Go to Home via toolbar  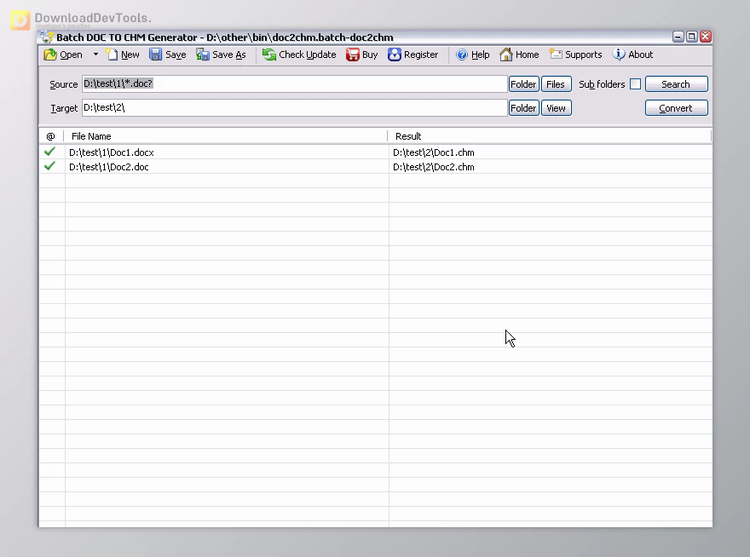(519, 55)
